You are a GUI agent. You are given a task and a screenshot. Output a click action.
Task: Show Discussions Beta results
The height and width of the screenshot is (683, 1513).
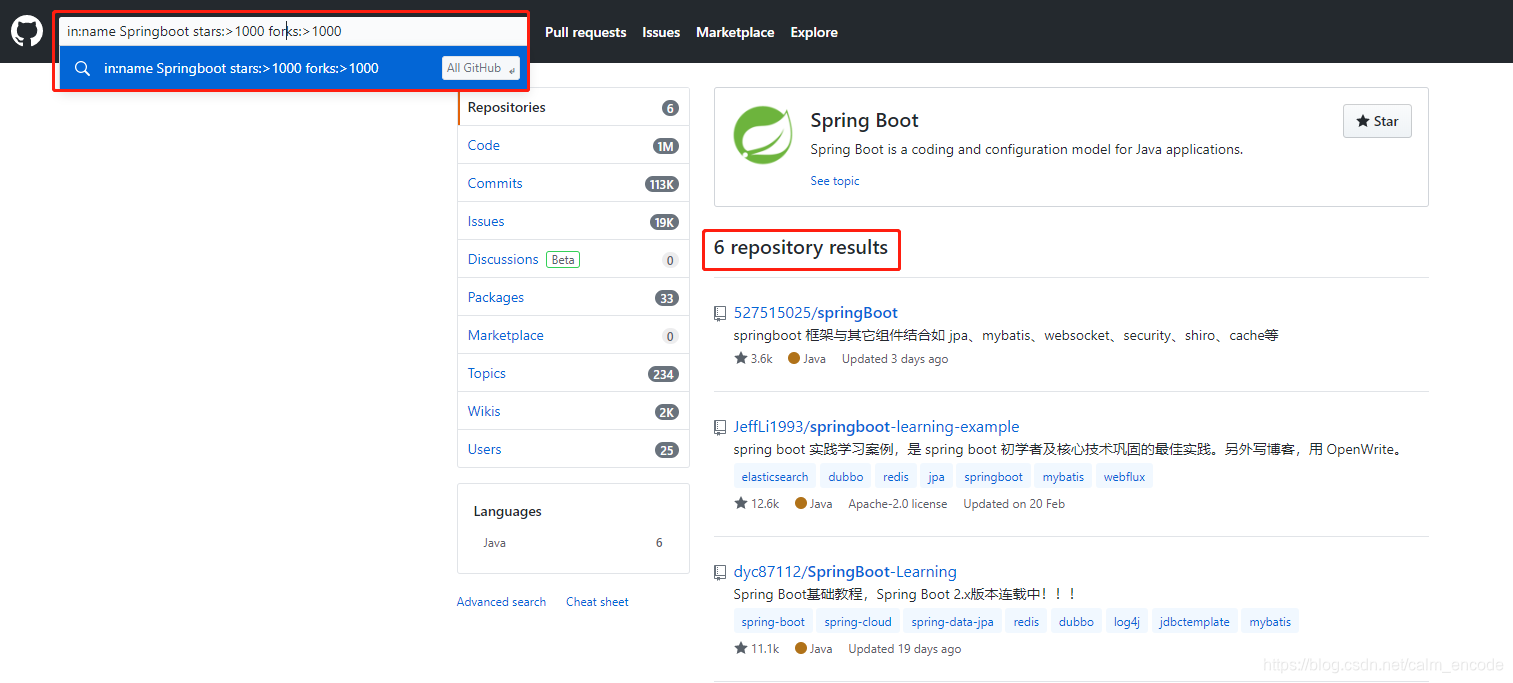(x=573, y=259)
